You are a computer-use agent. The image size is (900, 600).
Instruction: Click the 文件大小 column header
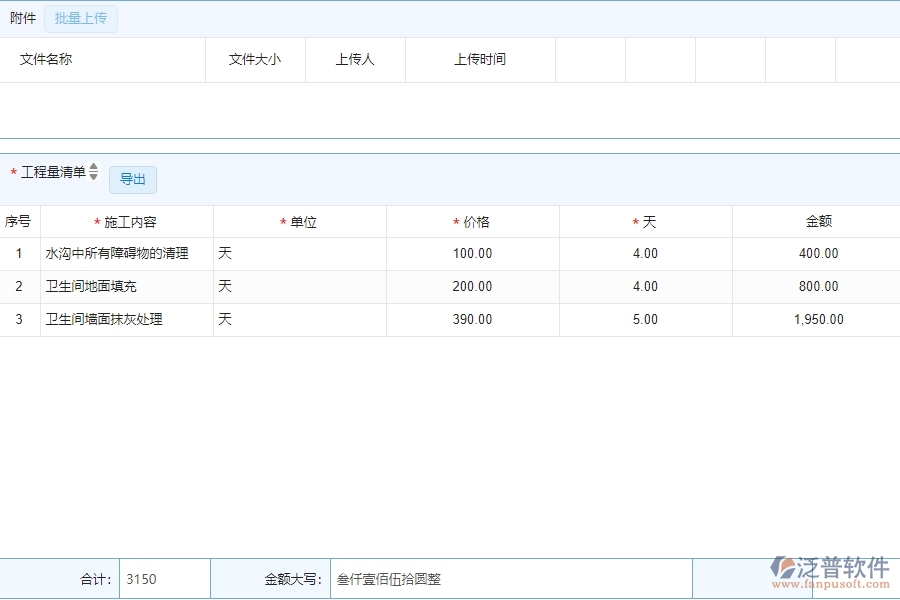pyautogui.click(x=255, y=59)
